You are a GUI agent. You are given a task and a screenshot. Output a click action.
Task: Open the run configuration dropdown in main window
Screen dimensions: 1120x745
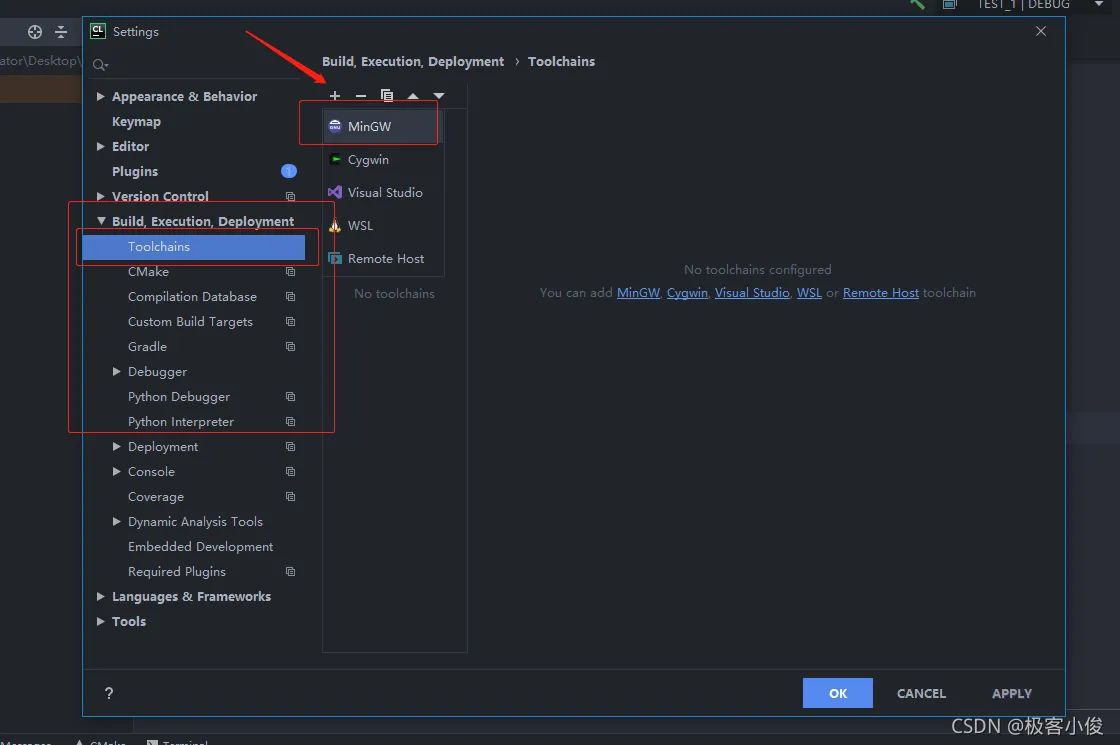[1099, 4]
